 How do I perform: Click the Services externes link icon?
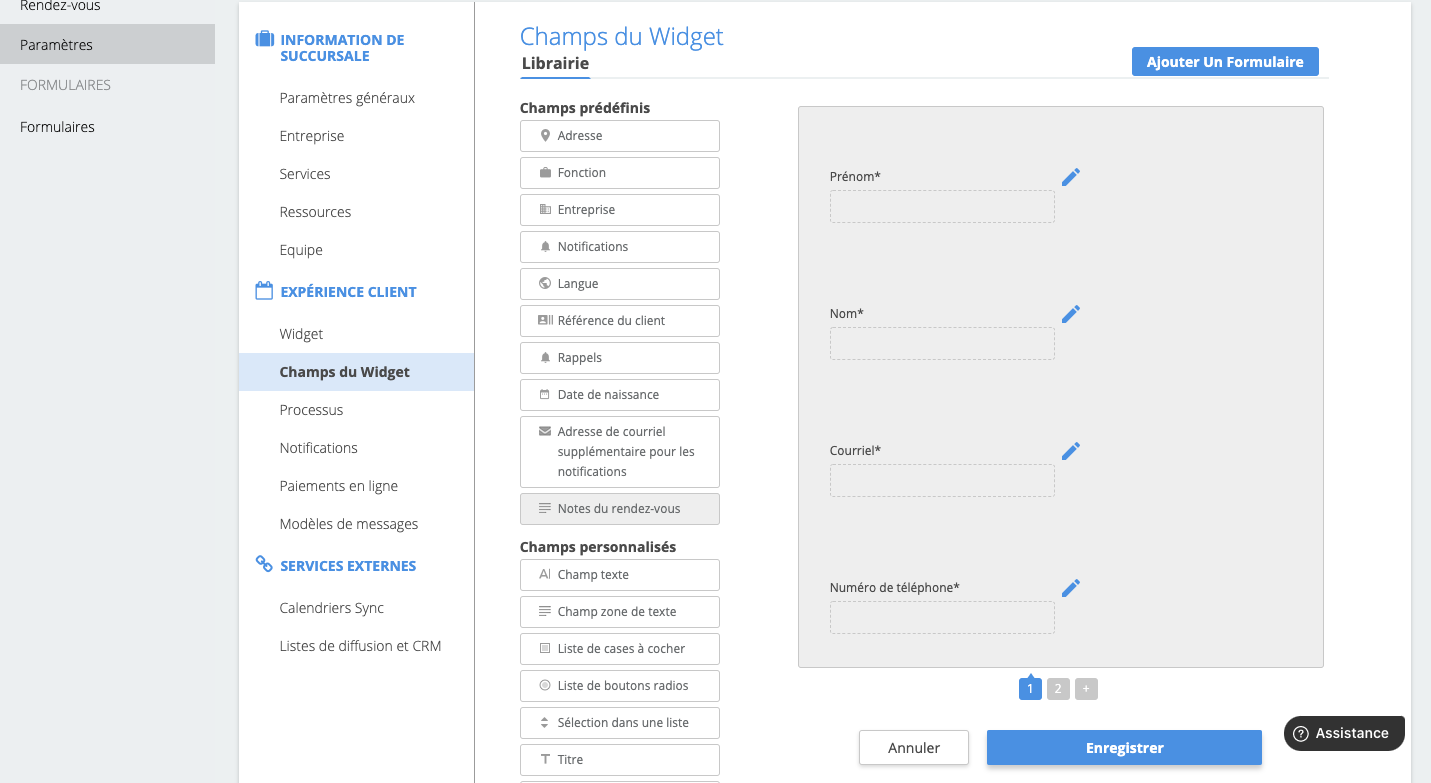pos(264,564)
